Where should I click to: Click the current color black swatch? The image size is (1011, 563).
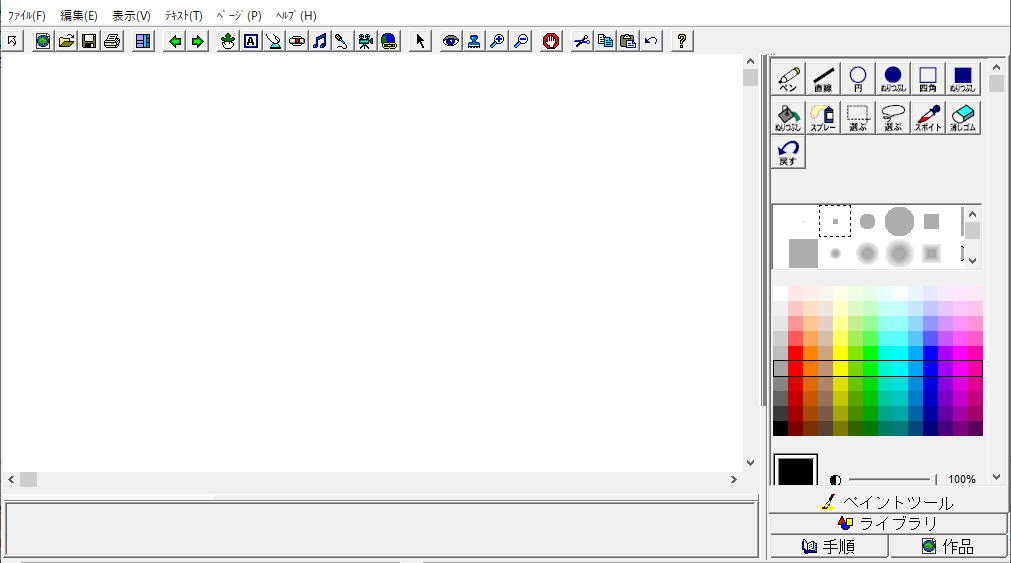tap(796, 471)
